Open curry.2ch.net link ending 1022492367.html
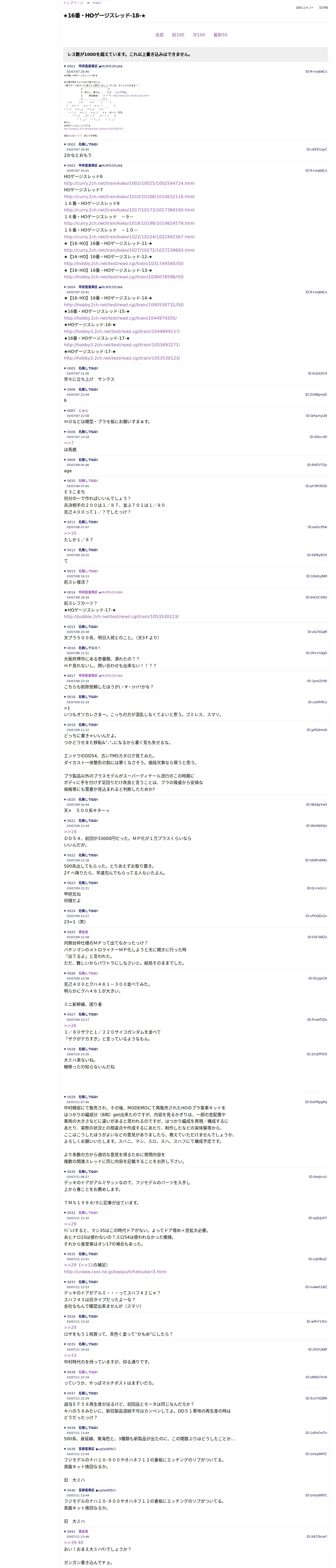The width and height of the screenshot is (336, 1568). [x=129, y=237]
